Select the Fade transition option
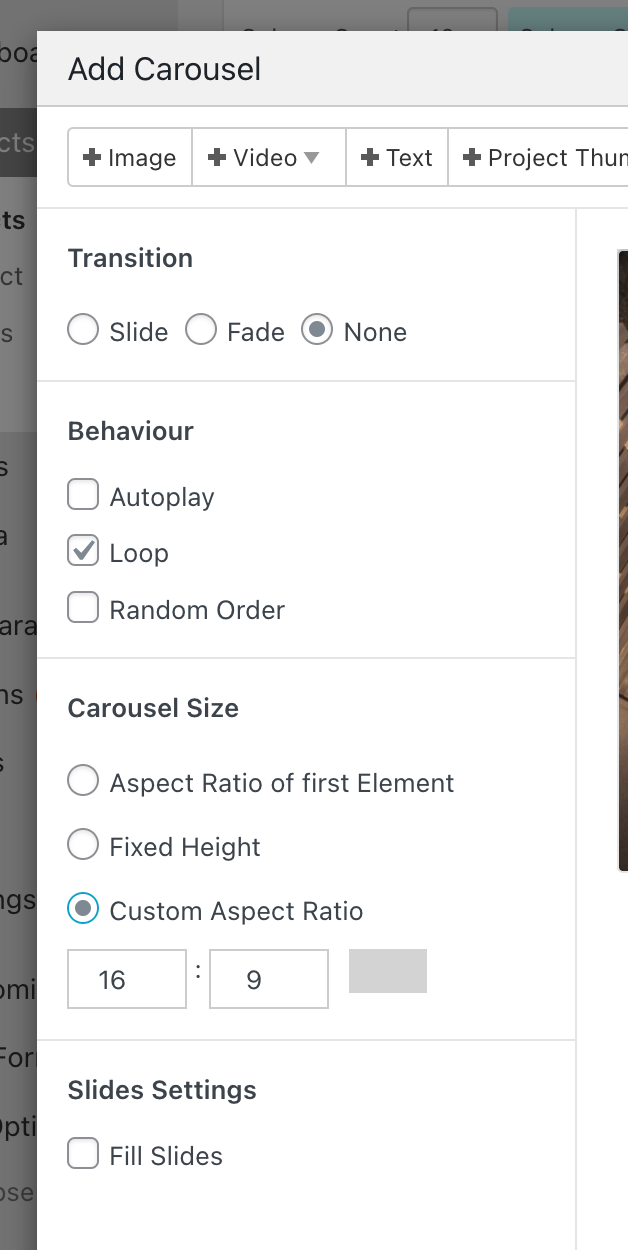Image resolution: width=628 pixels, height=1250 pixels. (201, 331)
